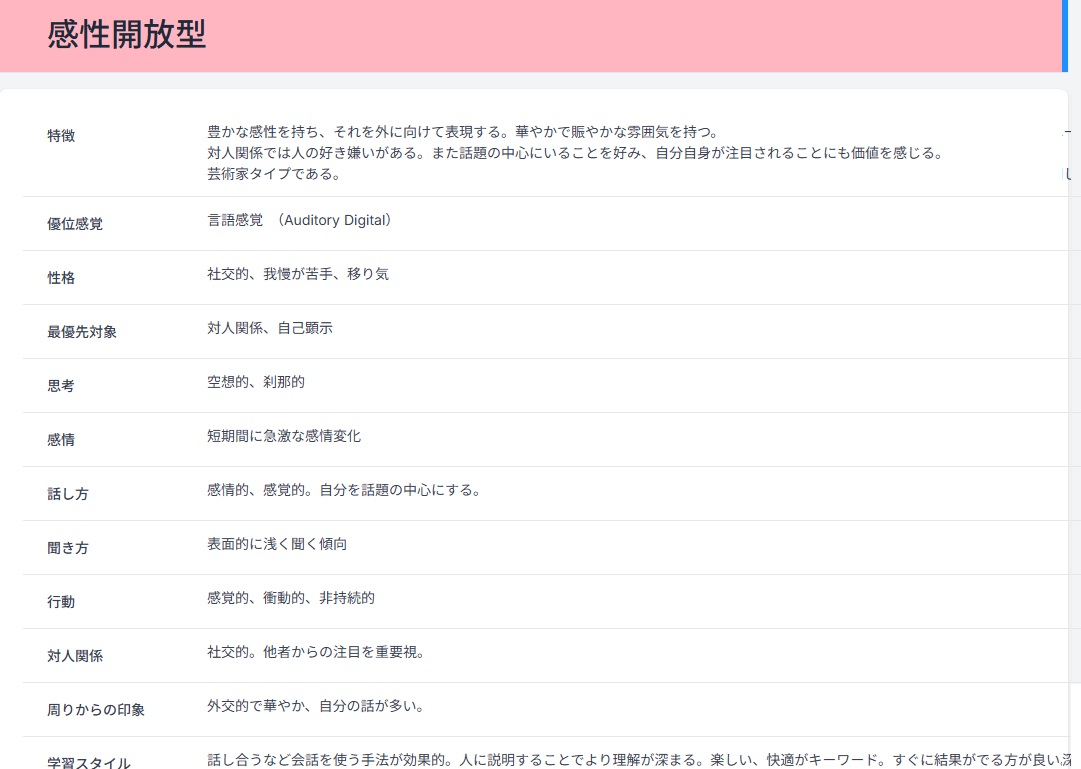This screenshot has height=769, width=1081.
Task: Click the 表面的に浅く聞く傾向 text
Action: tap(276, 544)
